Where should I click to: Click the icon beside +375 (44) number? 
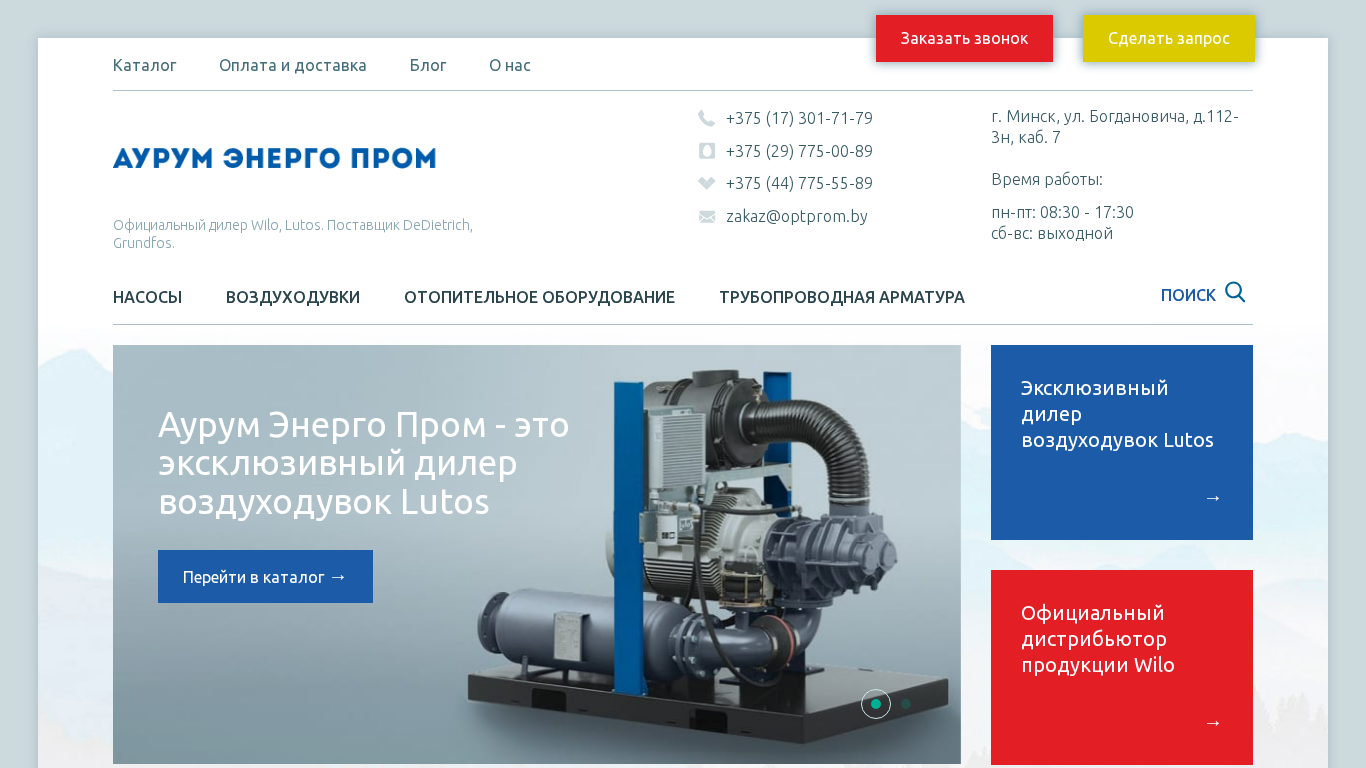tap(706, 183)
